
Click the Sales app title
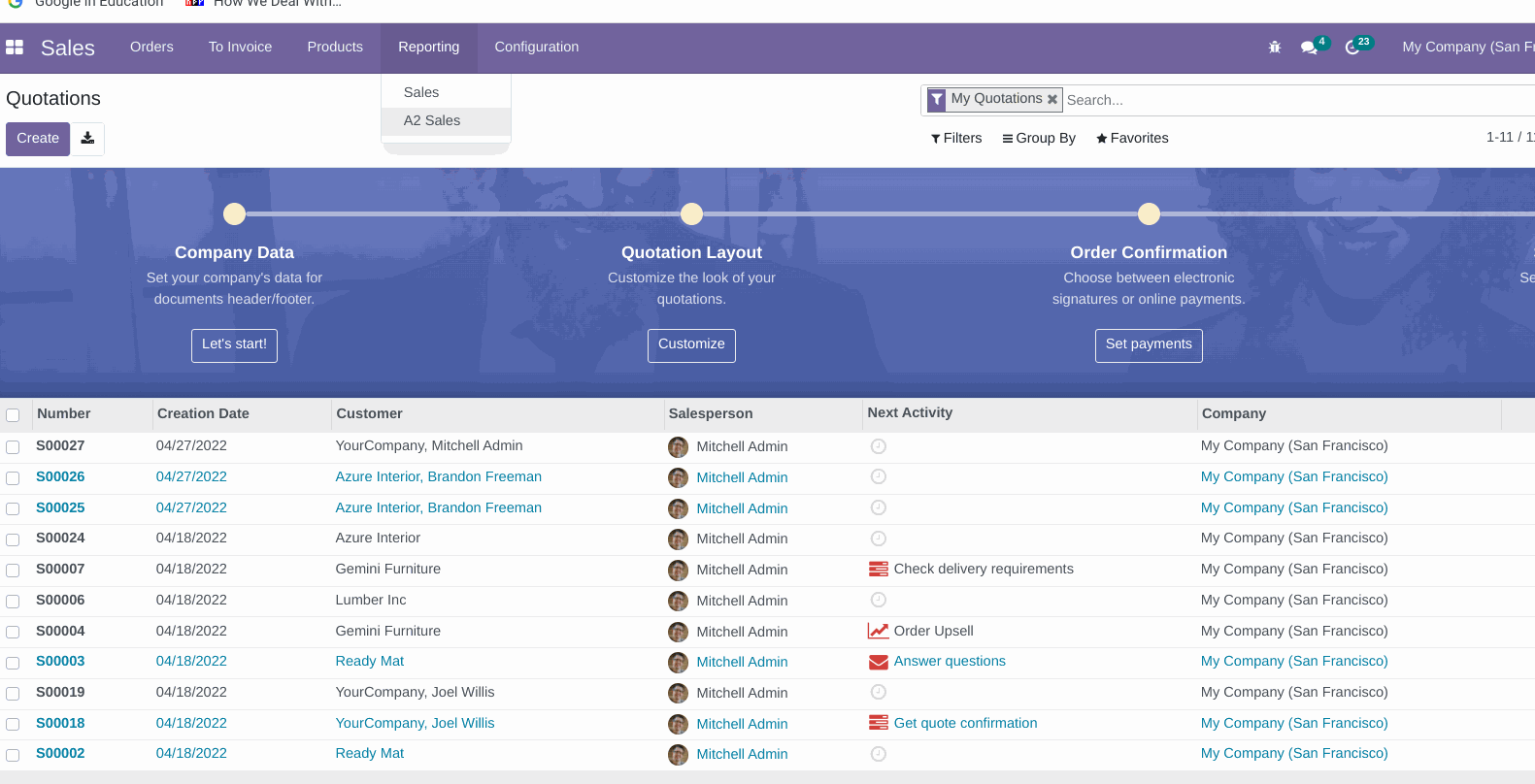tap(68, 48)
